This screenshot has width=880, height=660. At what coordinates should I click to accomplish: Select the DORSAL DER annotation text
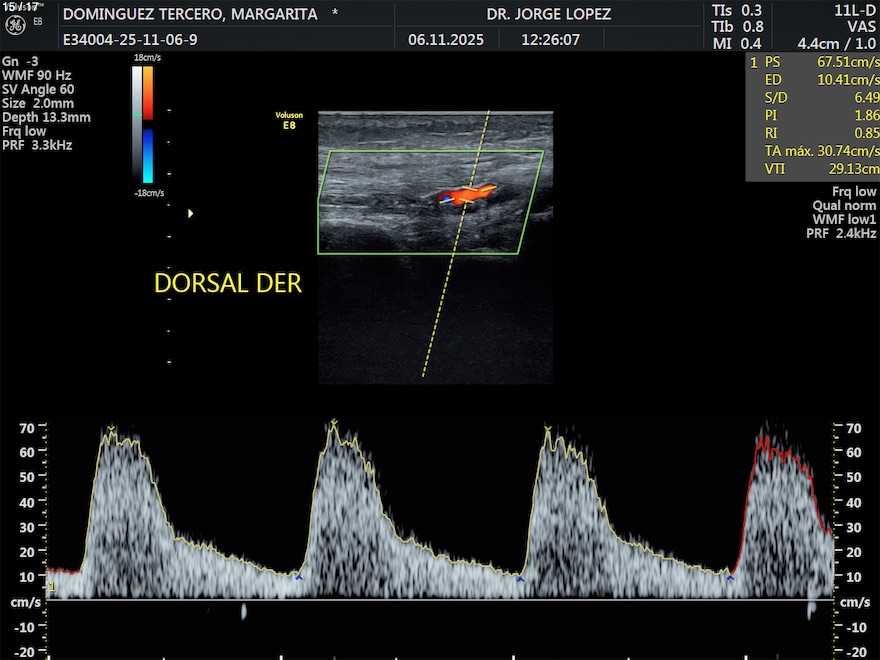[x=228, y=283]
